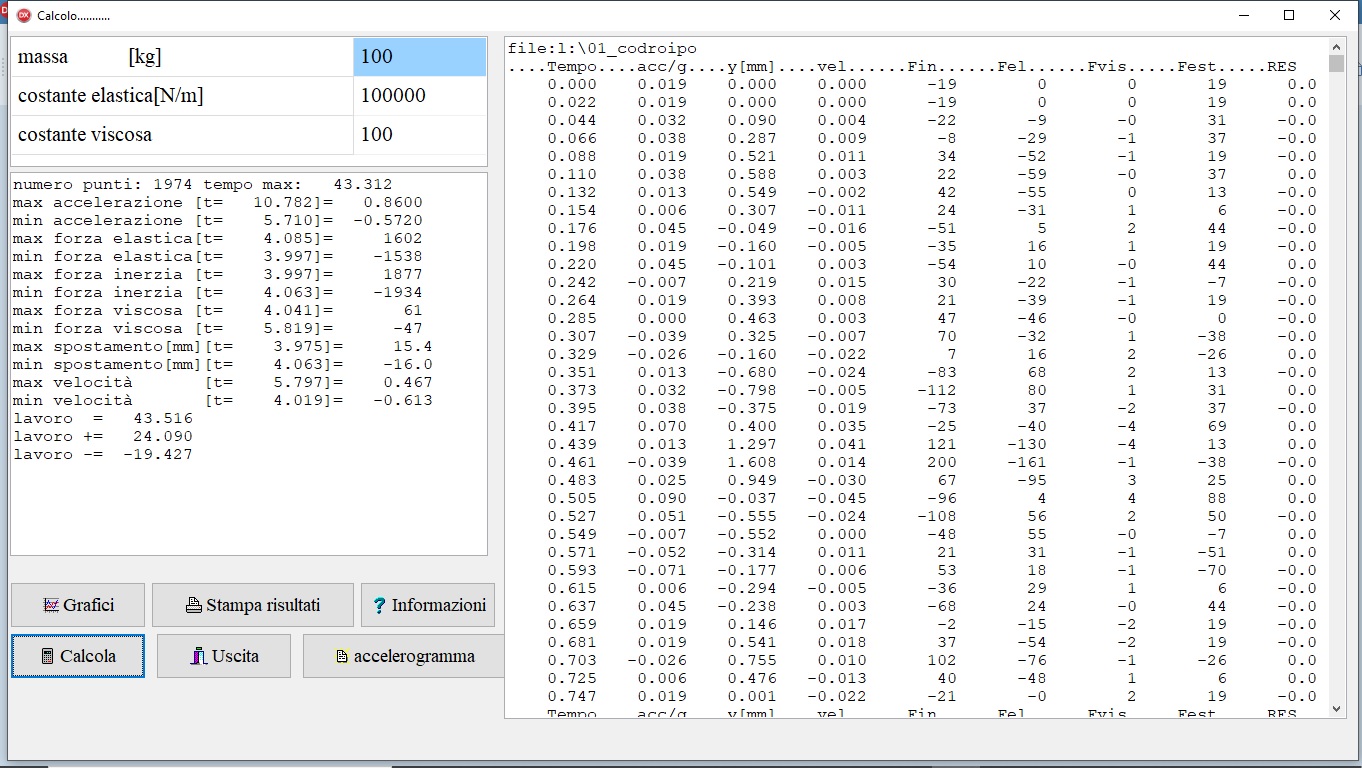Viewport: 1362px width, 770px height.
Task: Maximize the Calcolo window
Action: click(x=1289, y=15)
